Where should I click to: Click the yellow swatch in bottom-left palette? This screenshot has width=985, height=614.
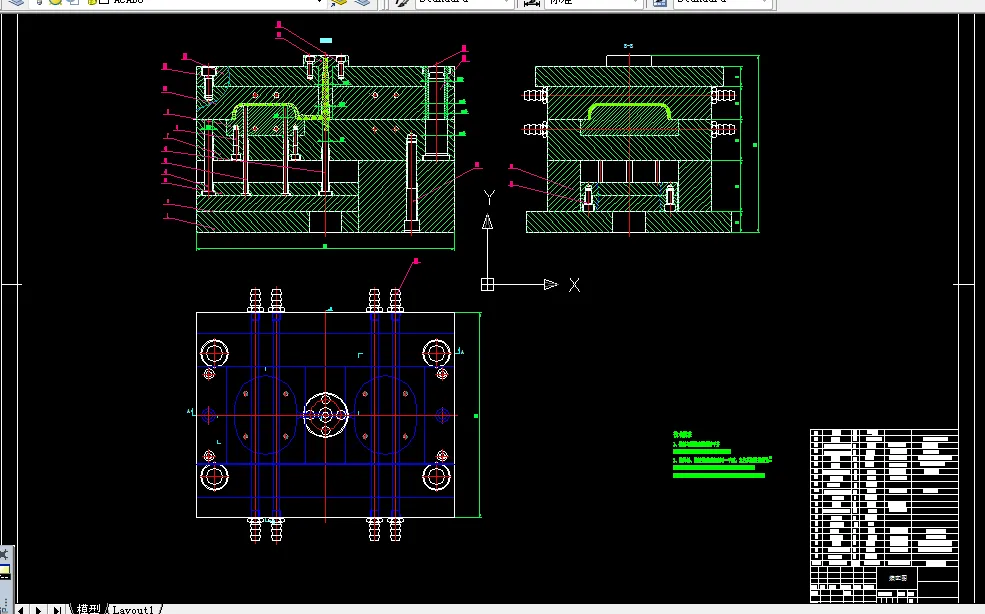(4, 571)
